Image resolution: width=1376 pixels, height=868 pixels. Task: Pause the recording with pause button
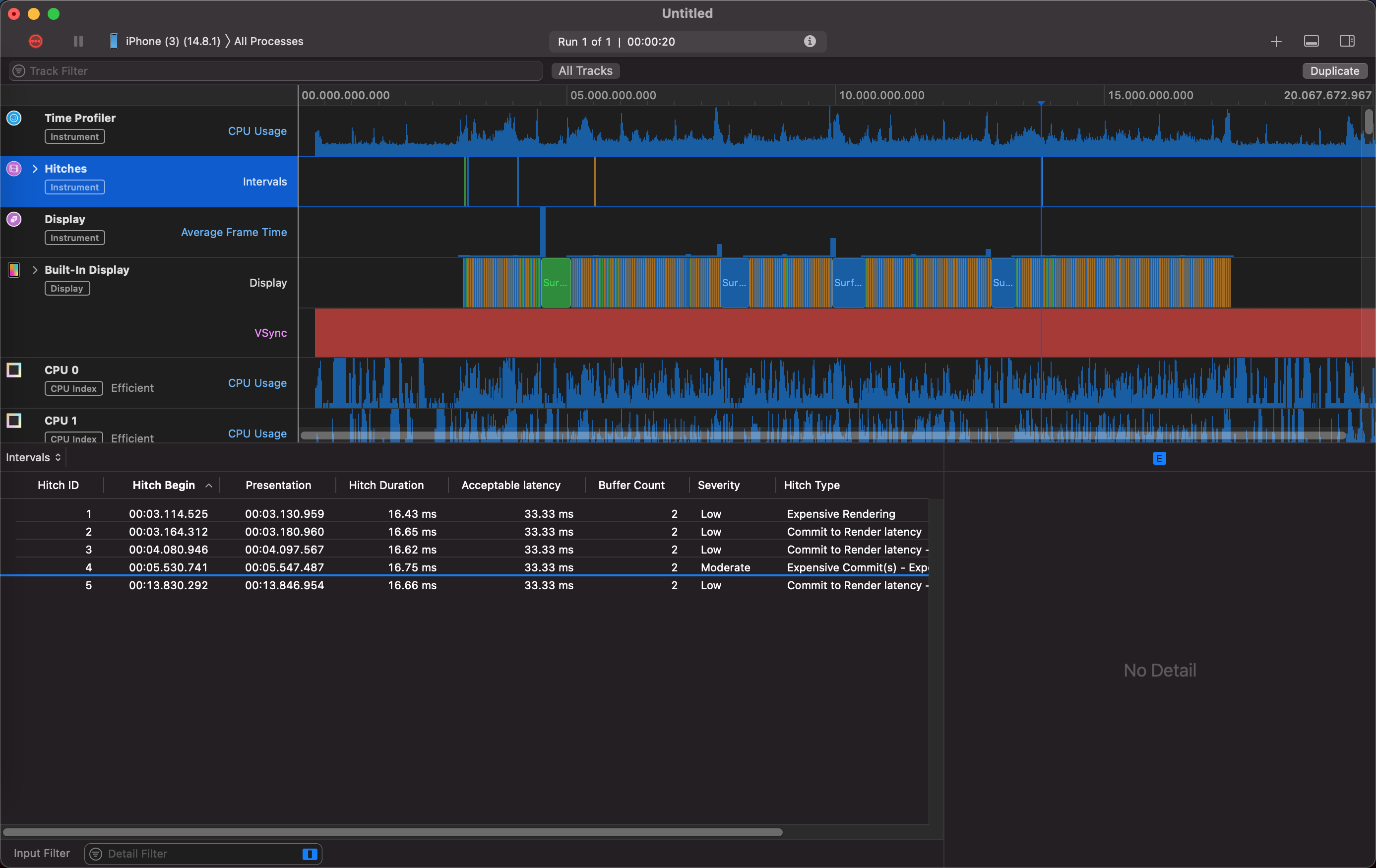78,41
